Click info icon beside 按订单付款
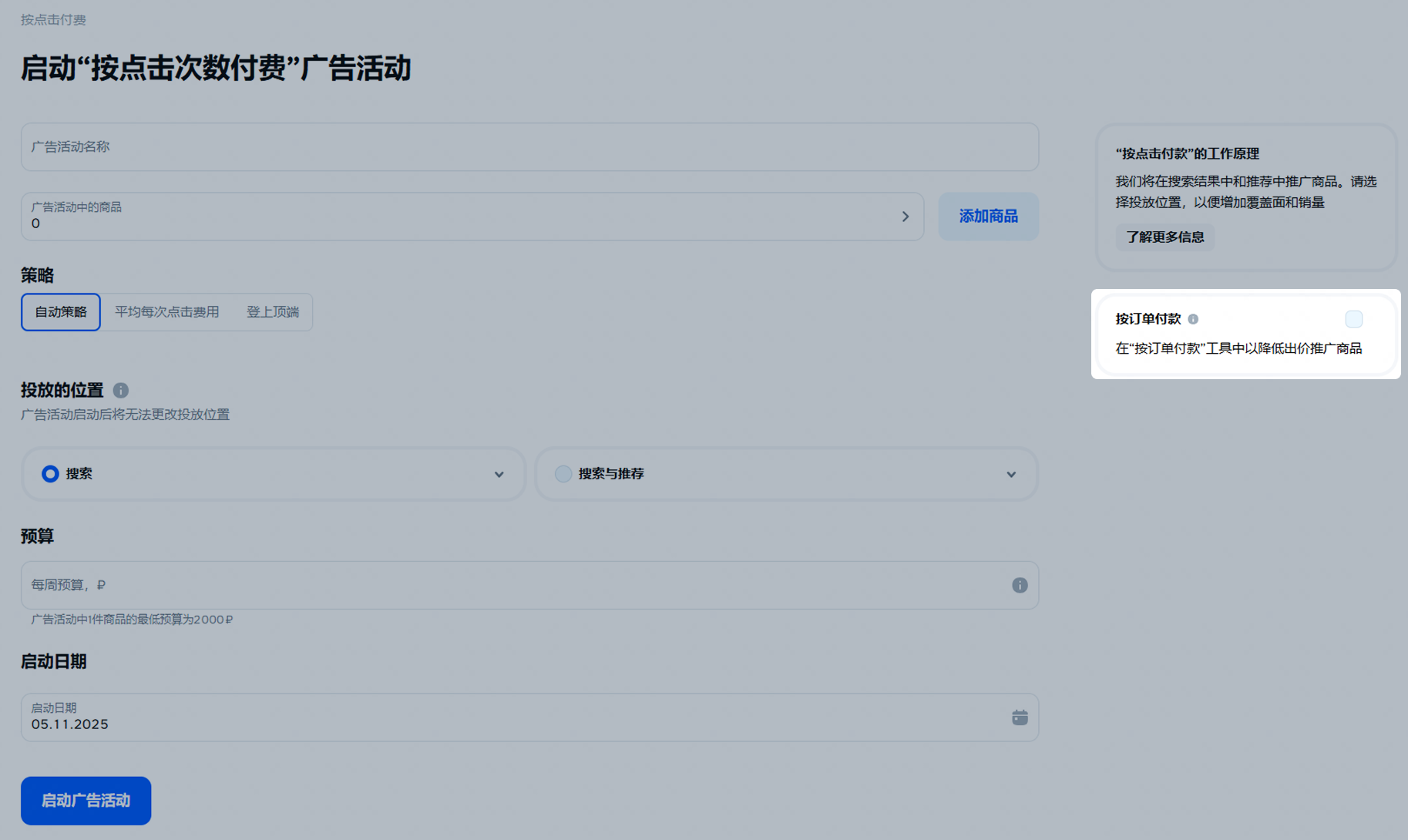This screenshot has height=840, width=1408. tap(1193, 319)
